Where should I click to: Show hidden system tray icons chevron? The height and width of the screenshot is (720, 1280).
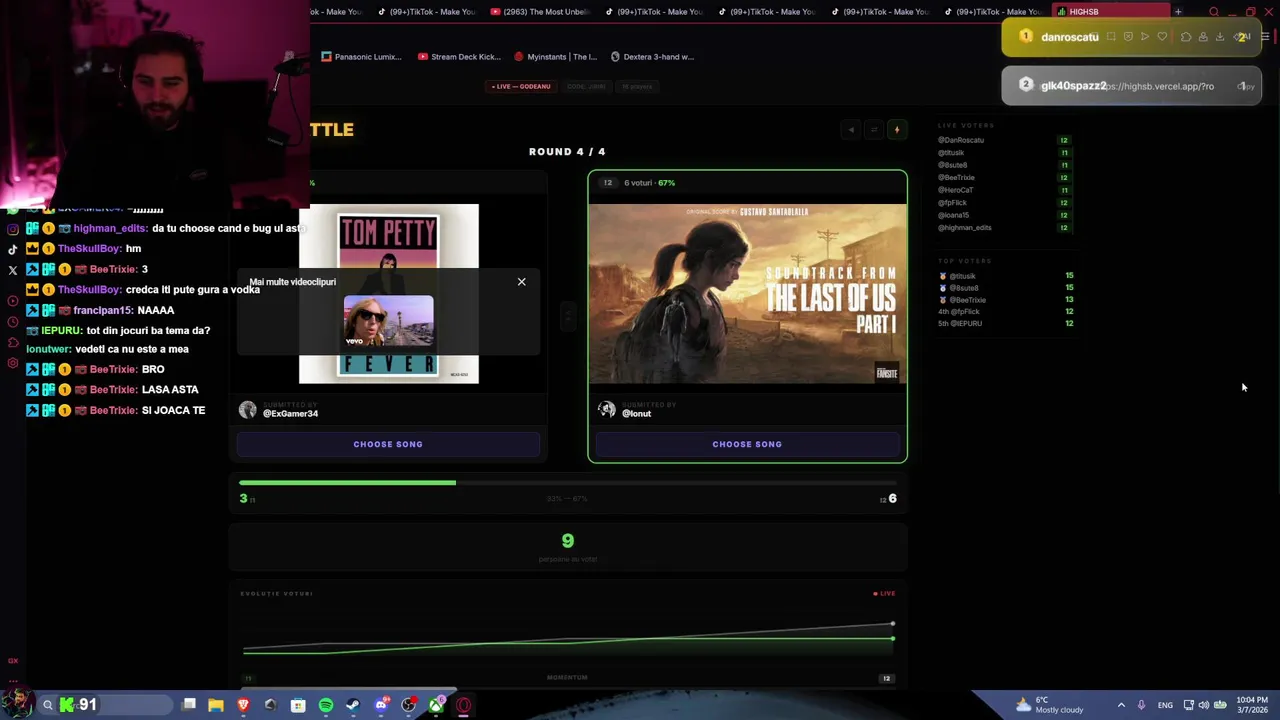click(x=1121, y=705)
